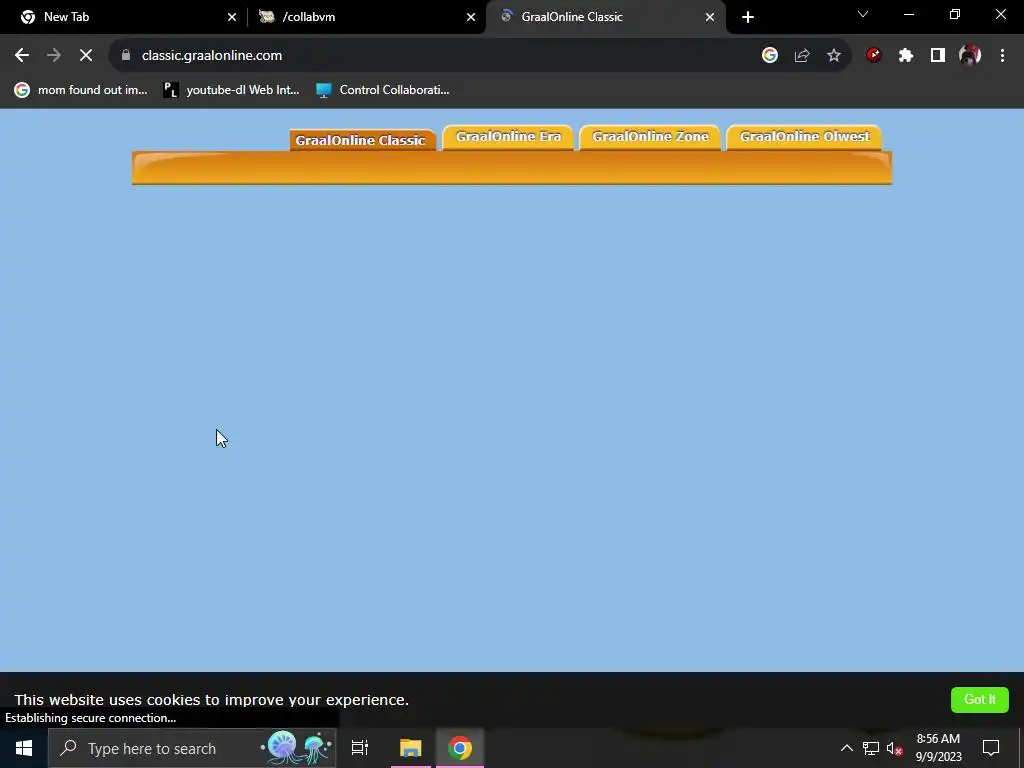Open the notification center icon
Viewport: 1024px width, 768px height.
tap(991, 748)
